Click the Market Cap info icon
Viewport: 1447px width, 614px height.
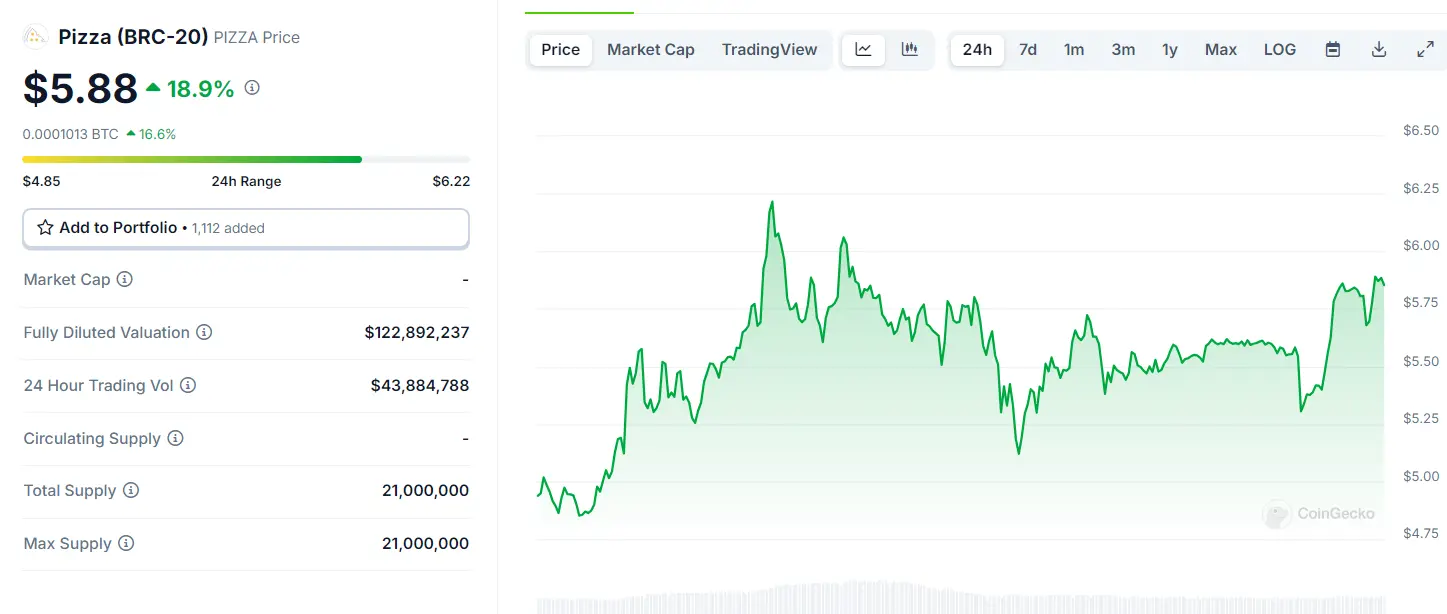click(125, 279)
